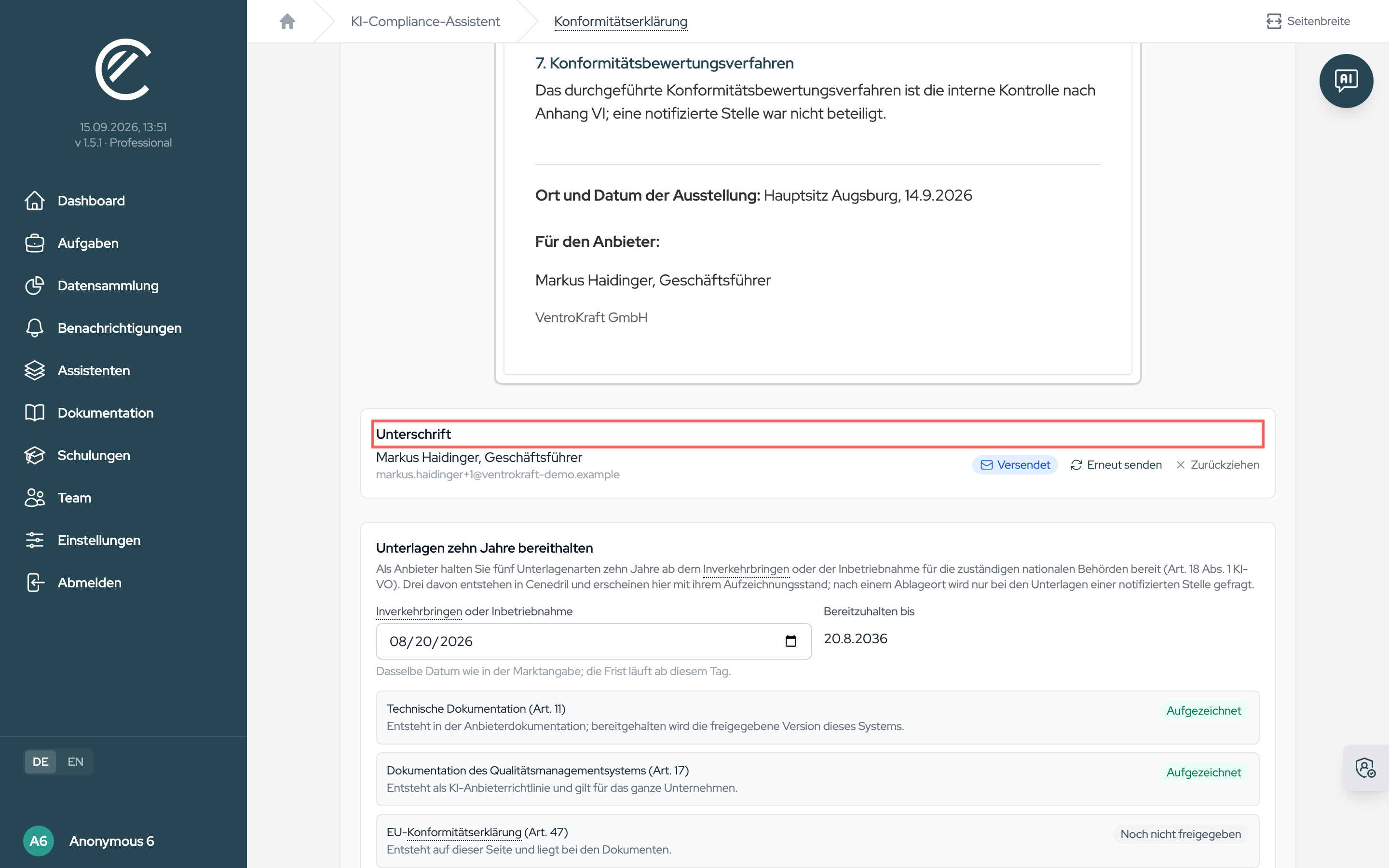
Task: Open the date picker calendar icon
Action: pos(790,641)
